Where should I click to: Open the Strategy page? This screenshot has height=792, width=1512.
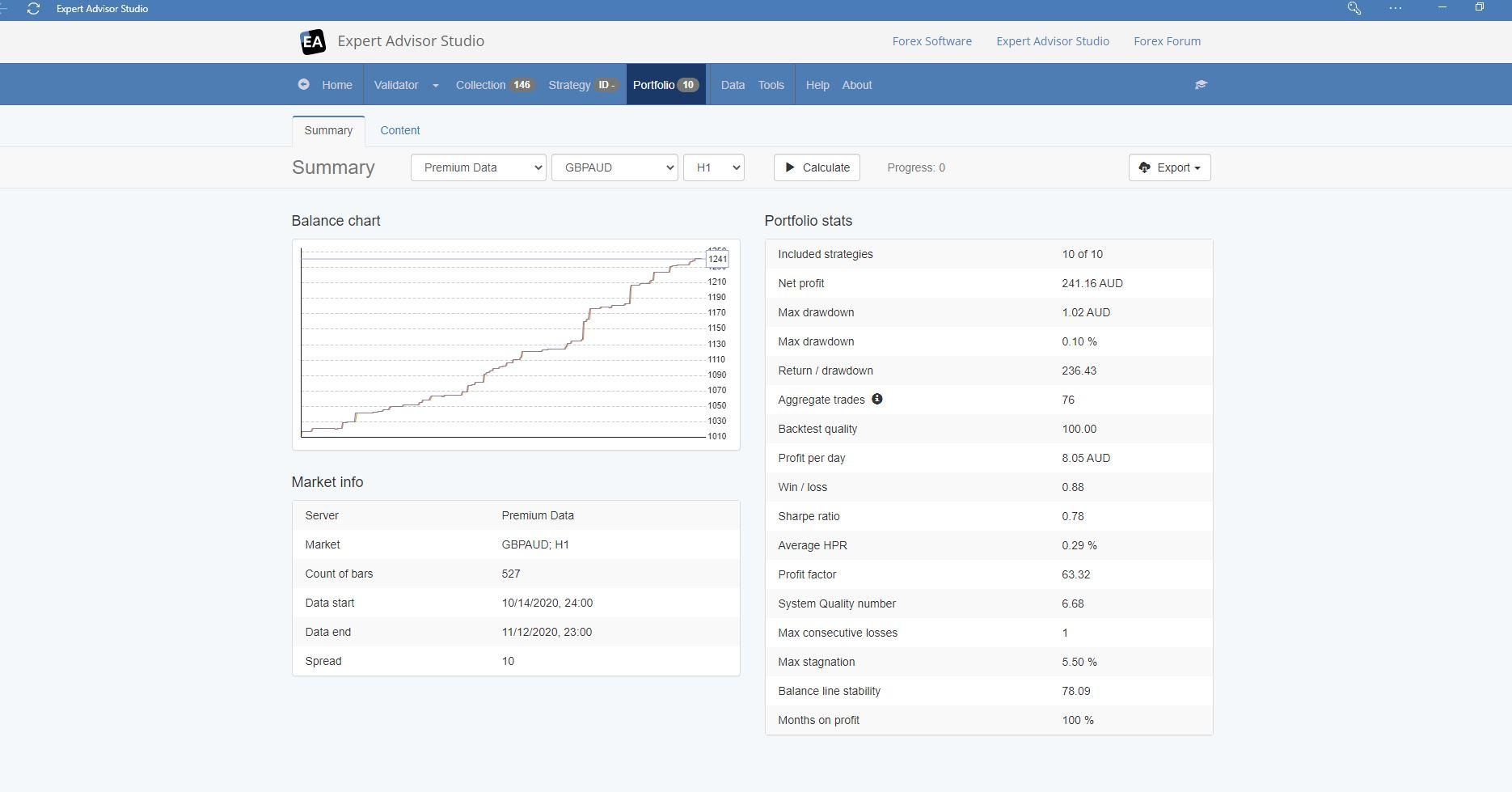[569, 85]
